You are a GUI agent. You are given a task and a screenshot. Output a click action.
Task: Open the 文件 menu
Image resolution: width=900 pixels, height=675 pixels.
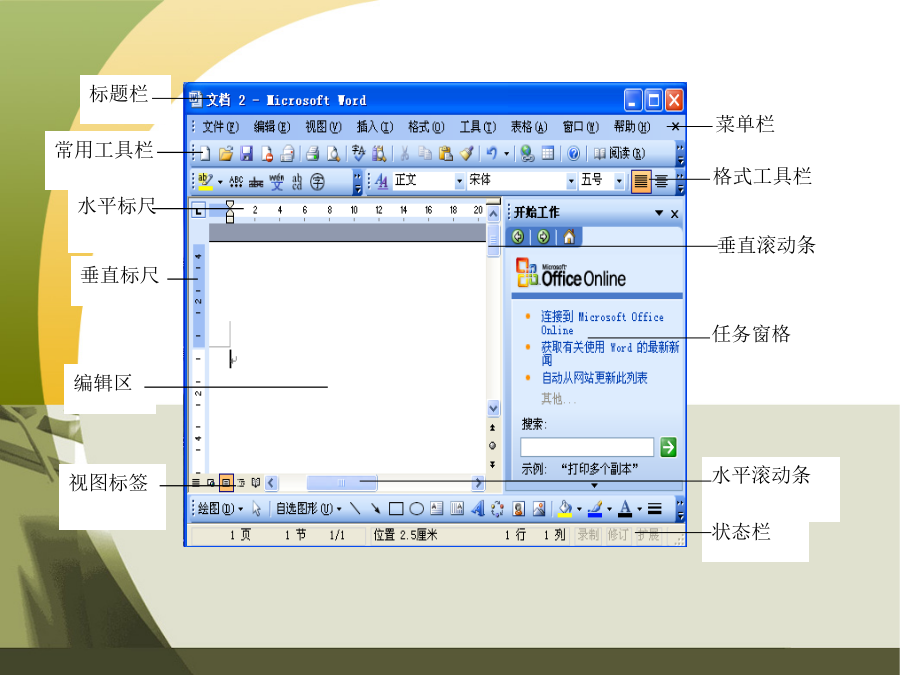click(220, 126)
